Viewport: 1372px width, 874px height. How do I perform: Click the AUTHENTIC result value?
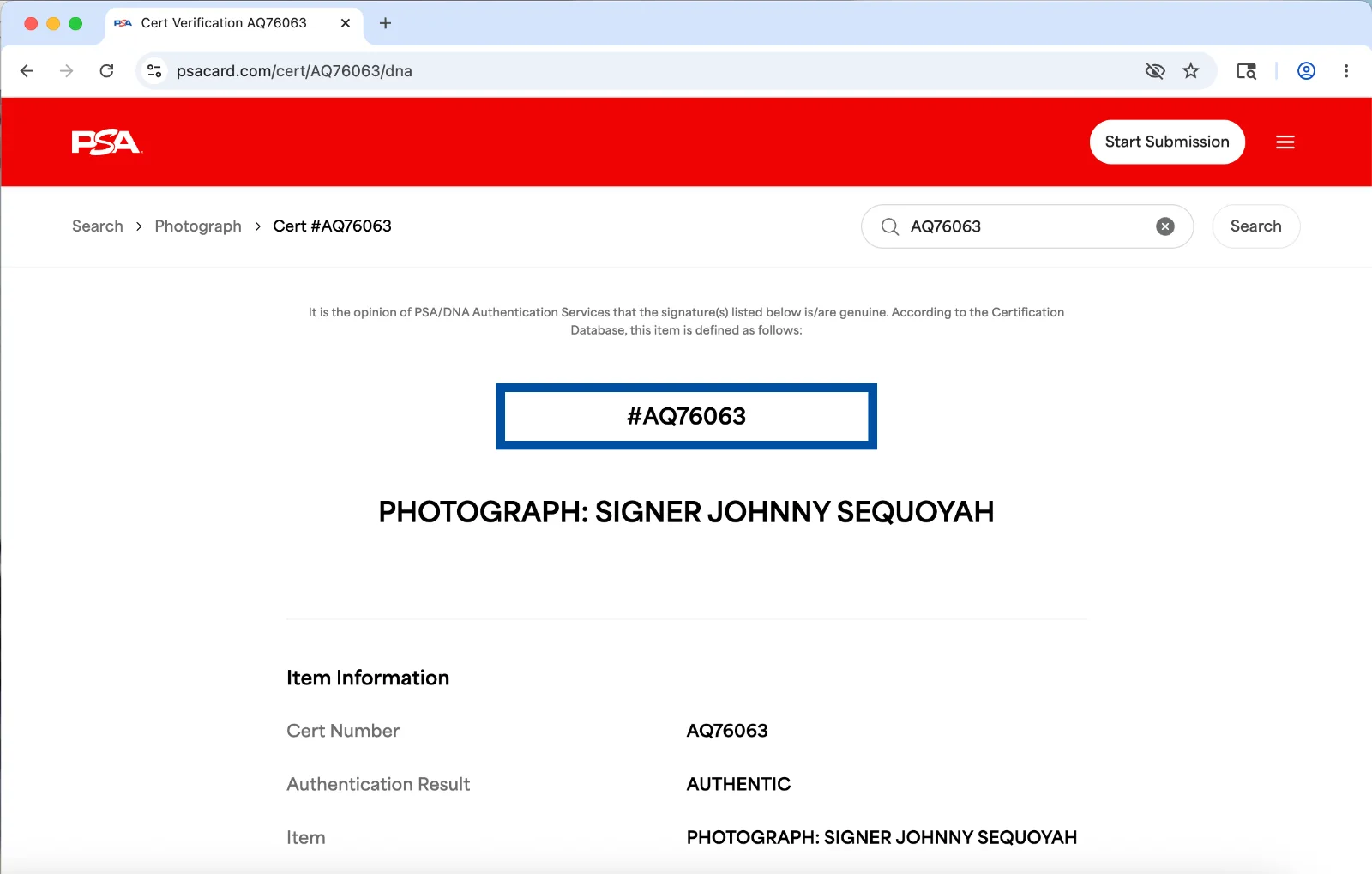[738, 784]
